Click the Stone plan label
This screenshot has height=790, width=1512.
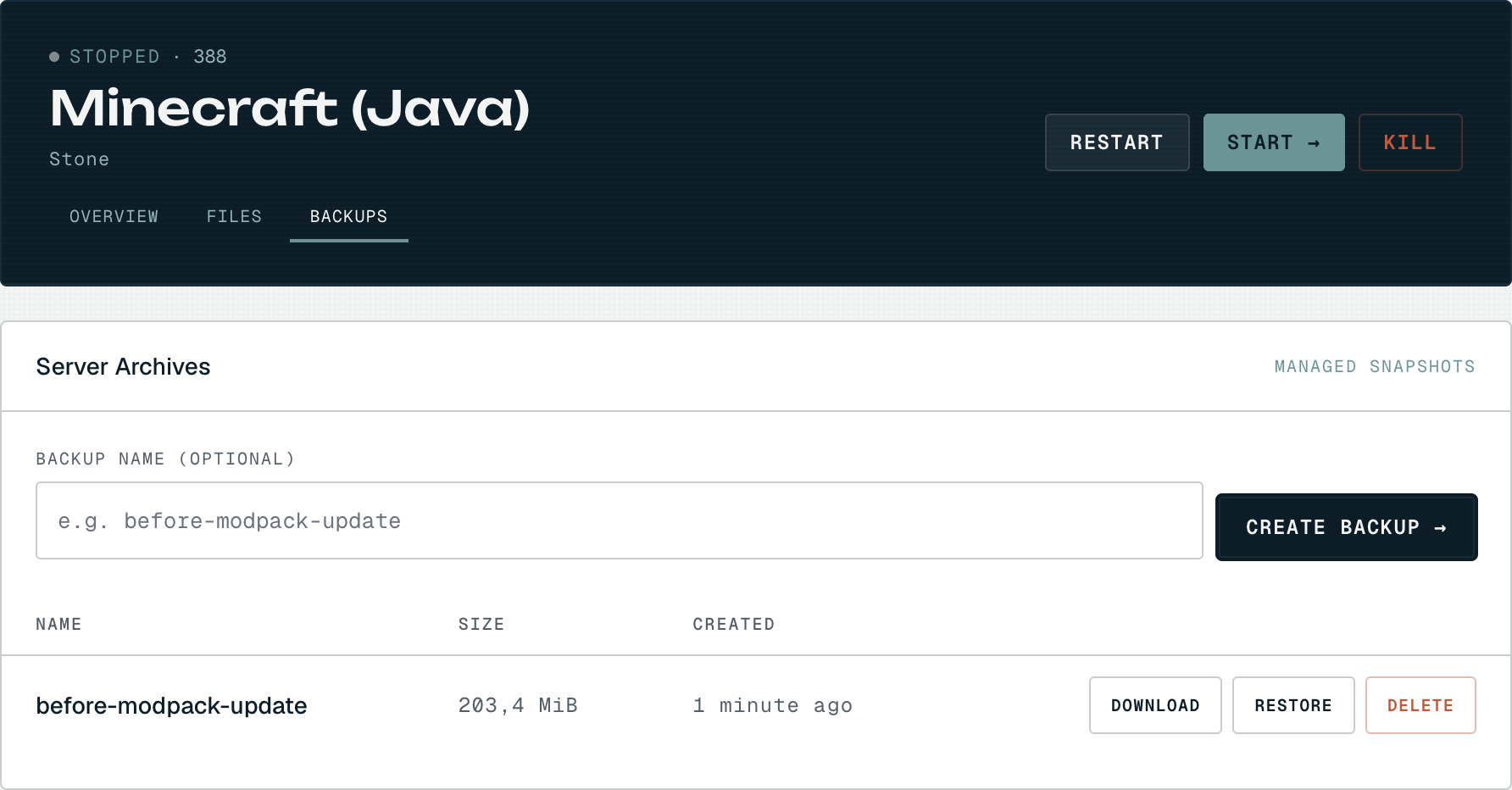79,159
